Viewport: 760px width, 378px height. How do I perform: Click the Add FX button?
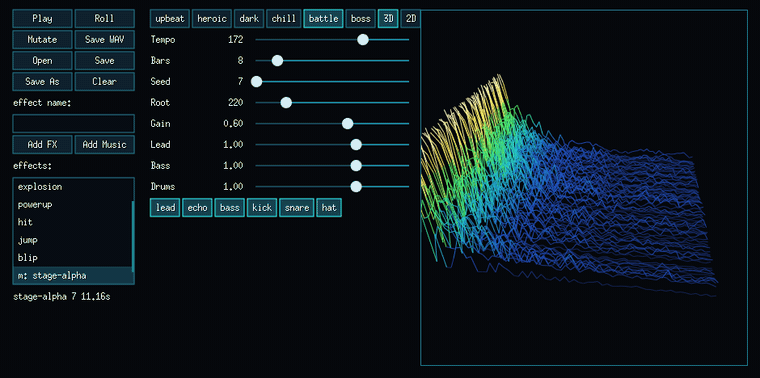(42, 144)
